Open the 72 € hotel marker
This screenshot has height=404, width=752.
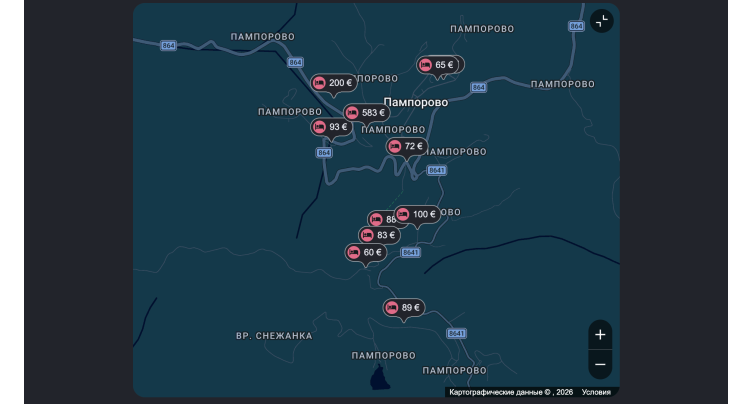tap(407, 146)
